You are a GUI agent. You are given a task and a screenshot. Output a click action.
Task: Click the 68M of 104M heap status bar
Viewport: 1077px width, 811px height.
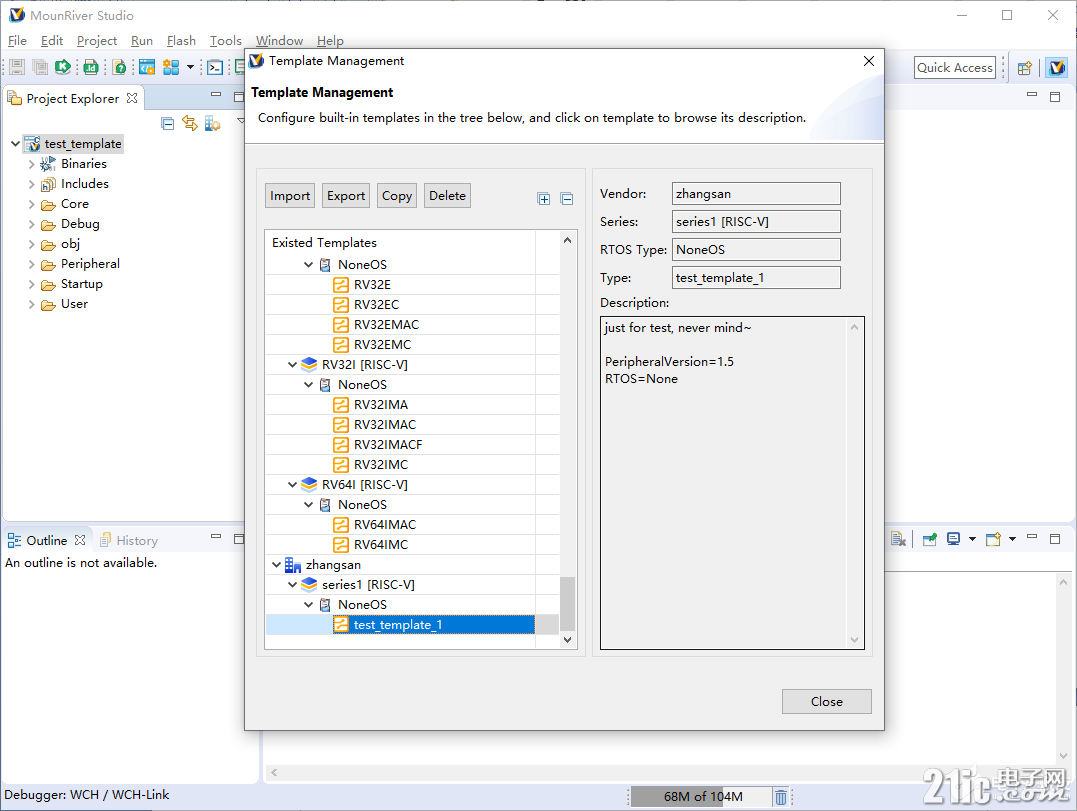pos(702,797)
